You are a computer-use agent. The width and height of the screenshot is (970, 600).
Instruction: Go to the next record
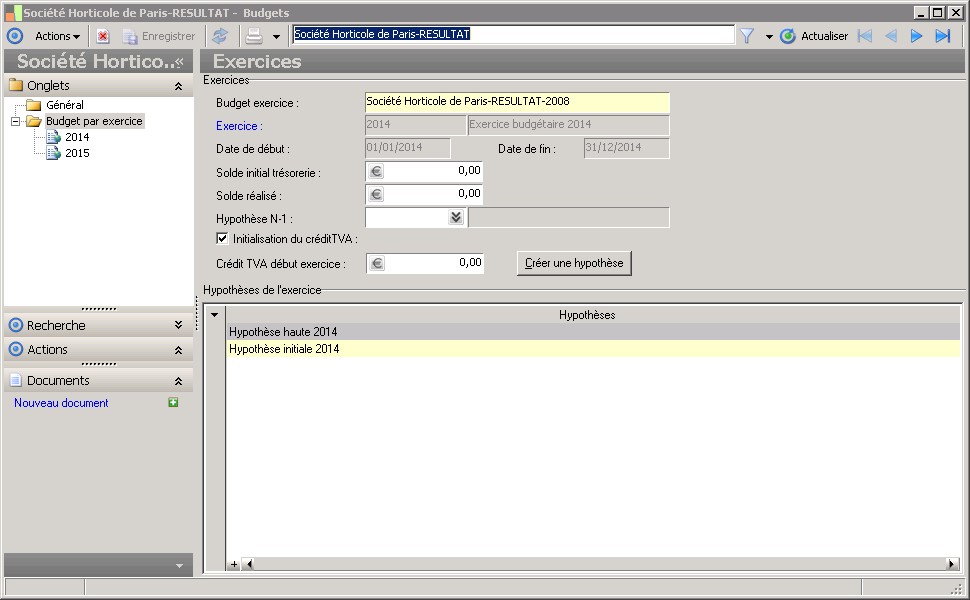point(916,36)
